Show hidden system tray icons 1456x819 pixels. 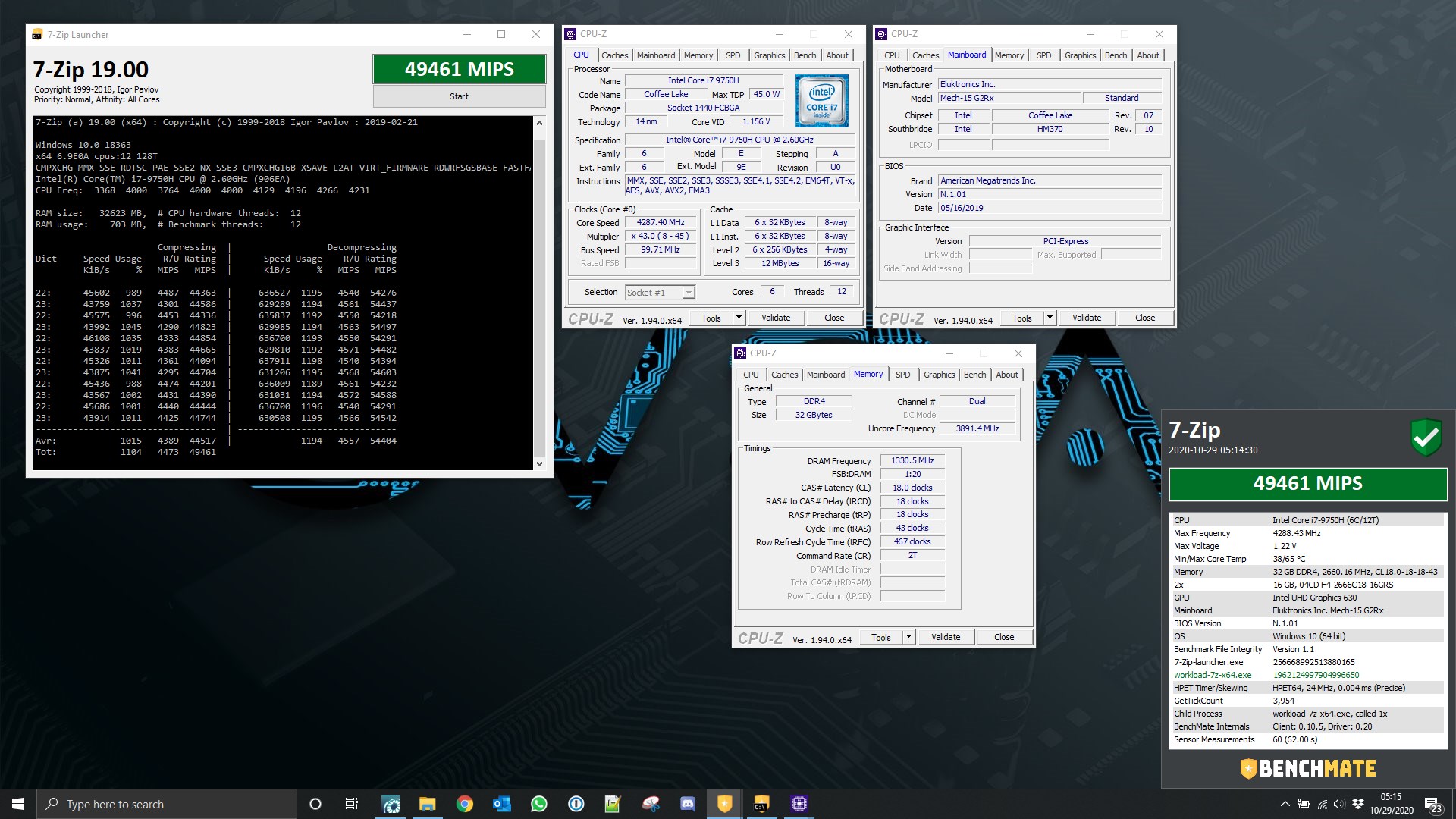1285,804
